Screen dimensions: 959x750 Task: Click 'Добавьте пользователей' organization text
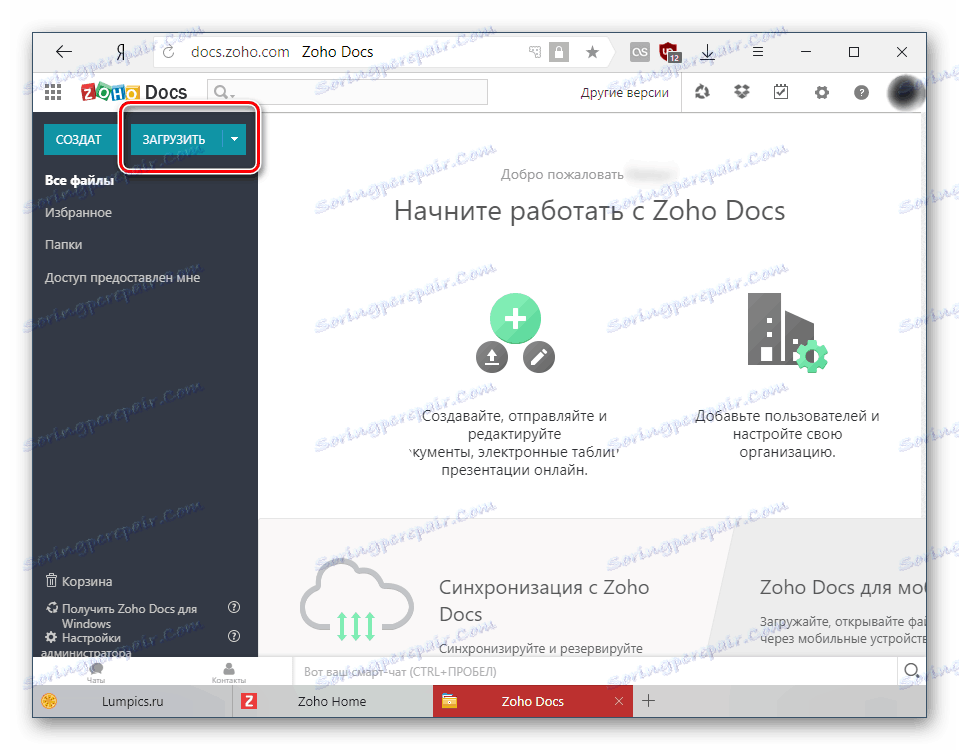coord(787,434)
